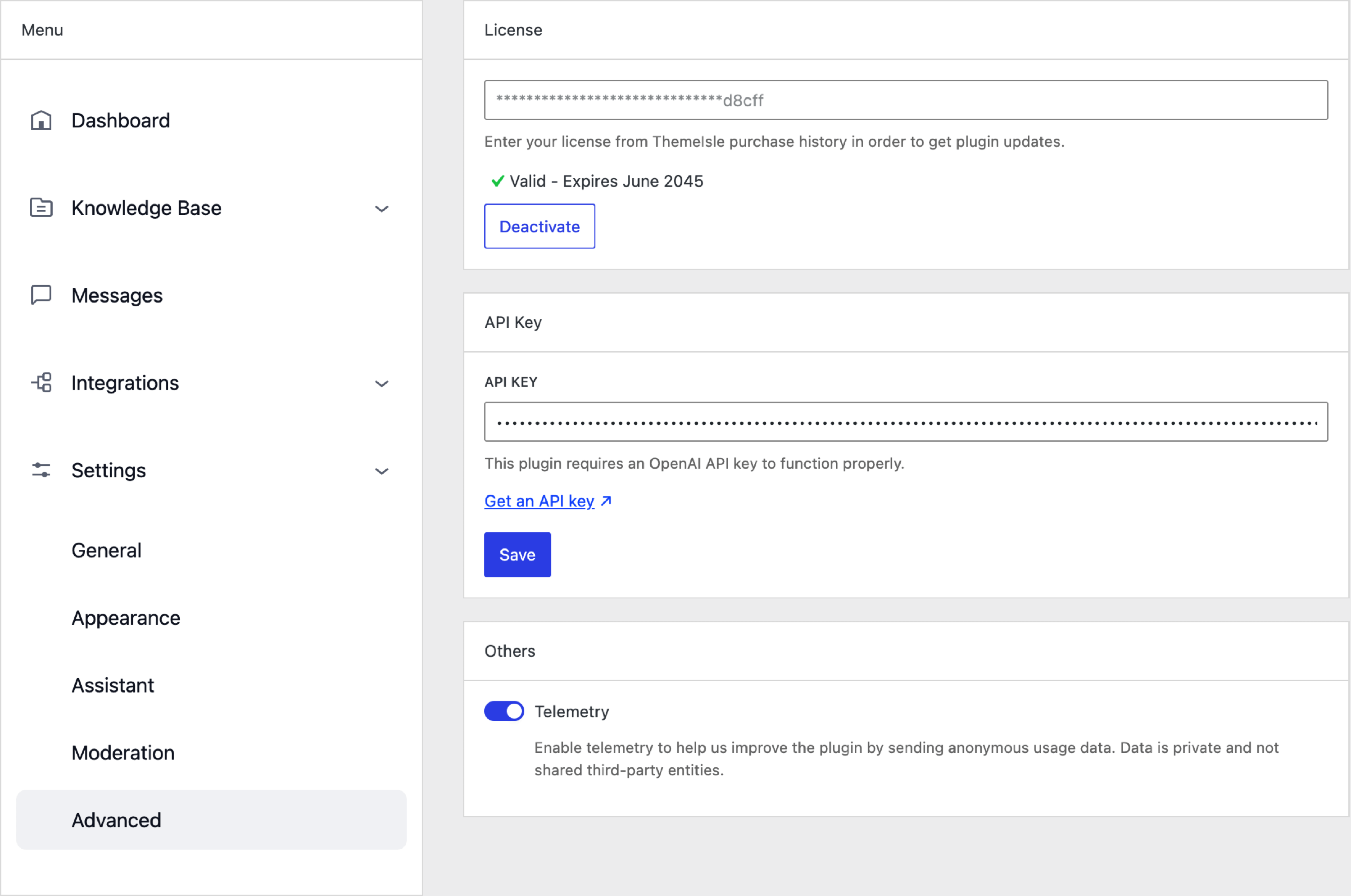The width and height of the screenshot is (1351, 896).
Task: Expand the Integrations submenu chevron
Action: click(x=382, y=384)
